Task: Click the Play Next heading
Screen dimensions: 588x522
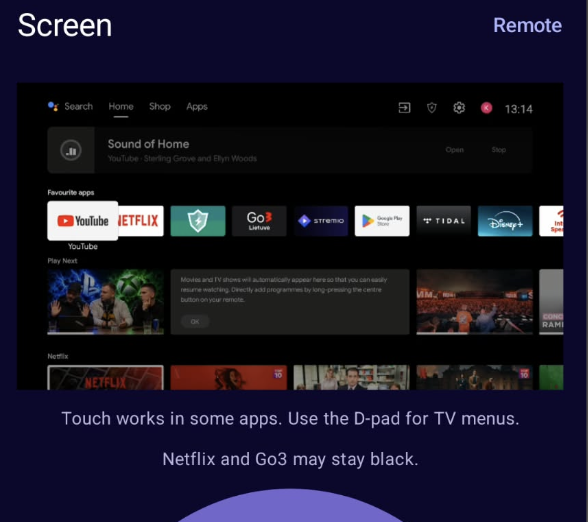Action: [62, 261]
